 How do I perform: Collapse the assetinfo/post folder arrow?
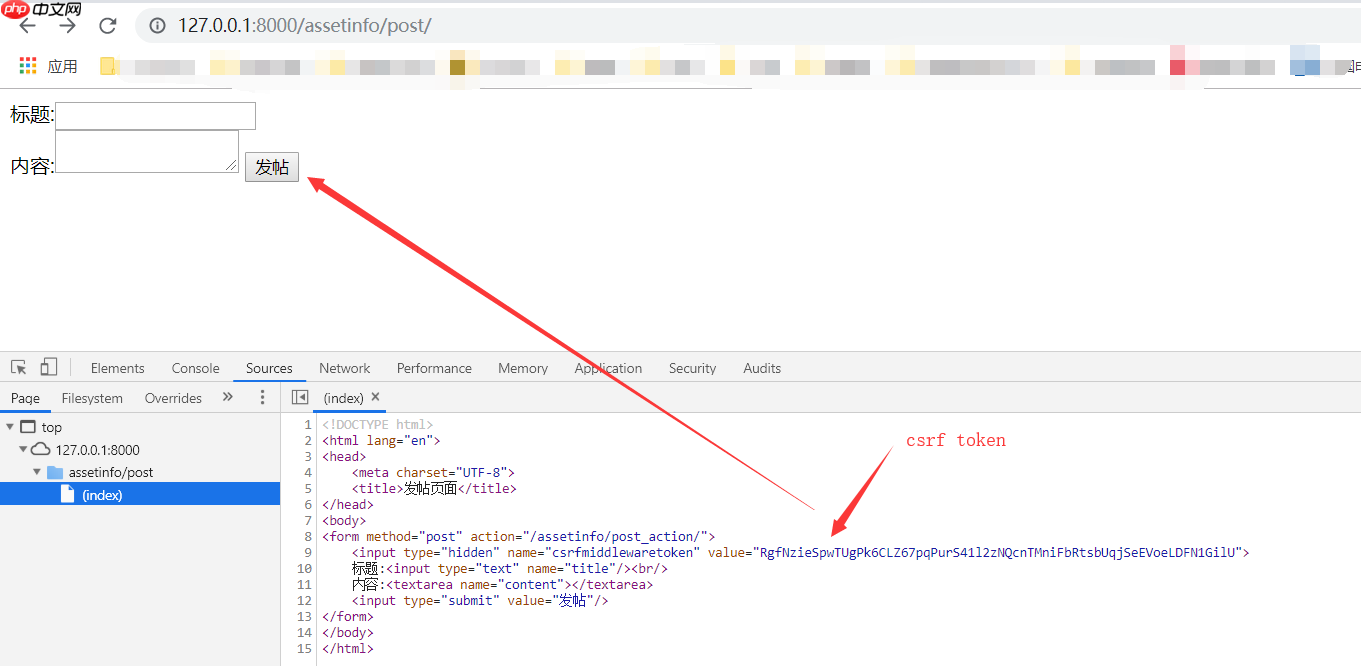coord(37,472)
